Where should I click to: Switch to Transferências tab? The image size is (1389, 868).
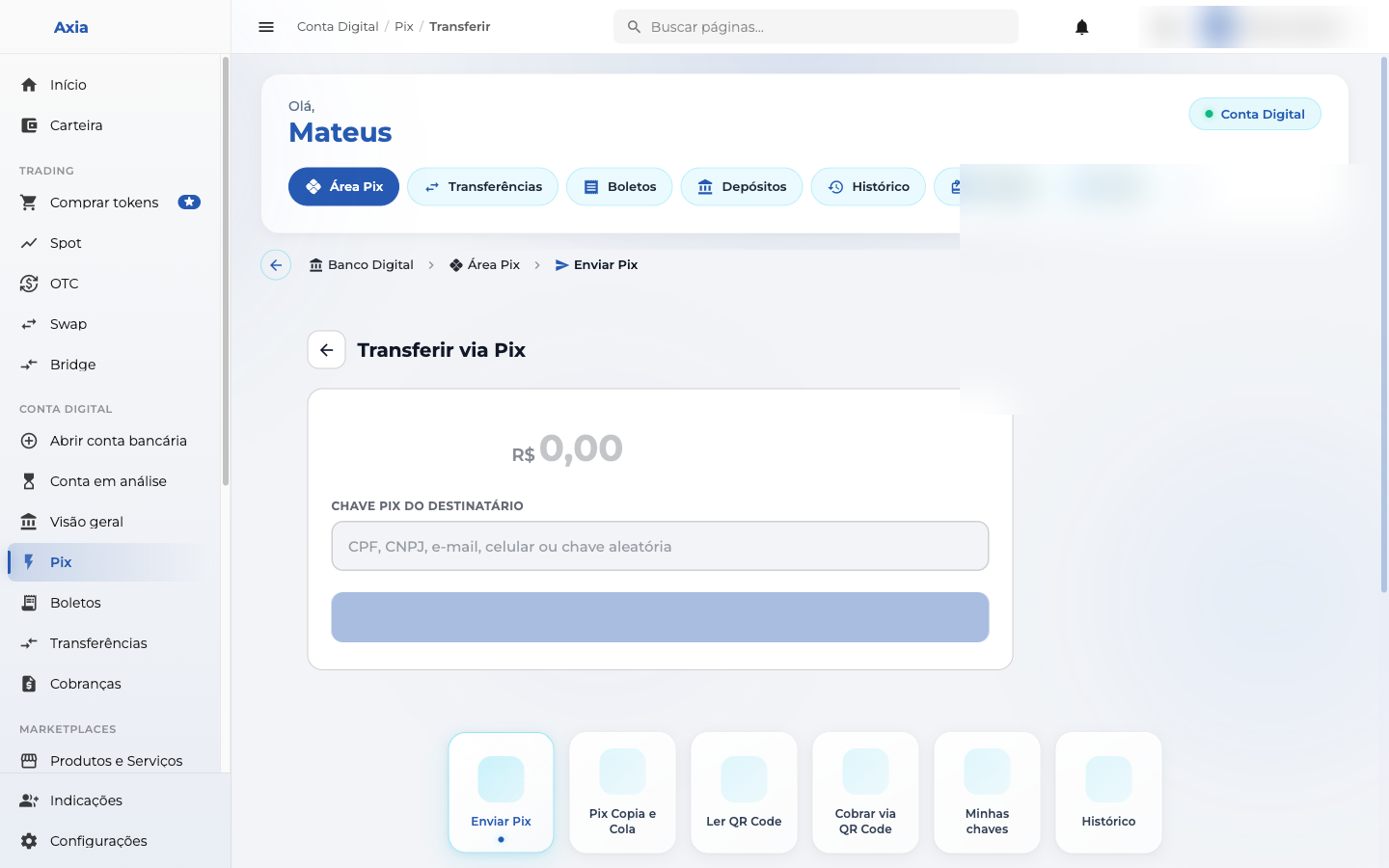click(x=482, y=187)
